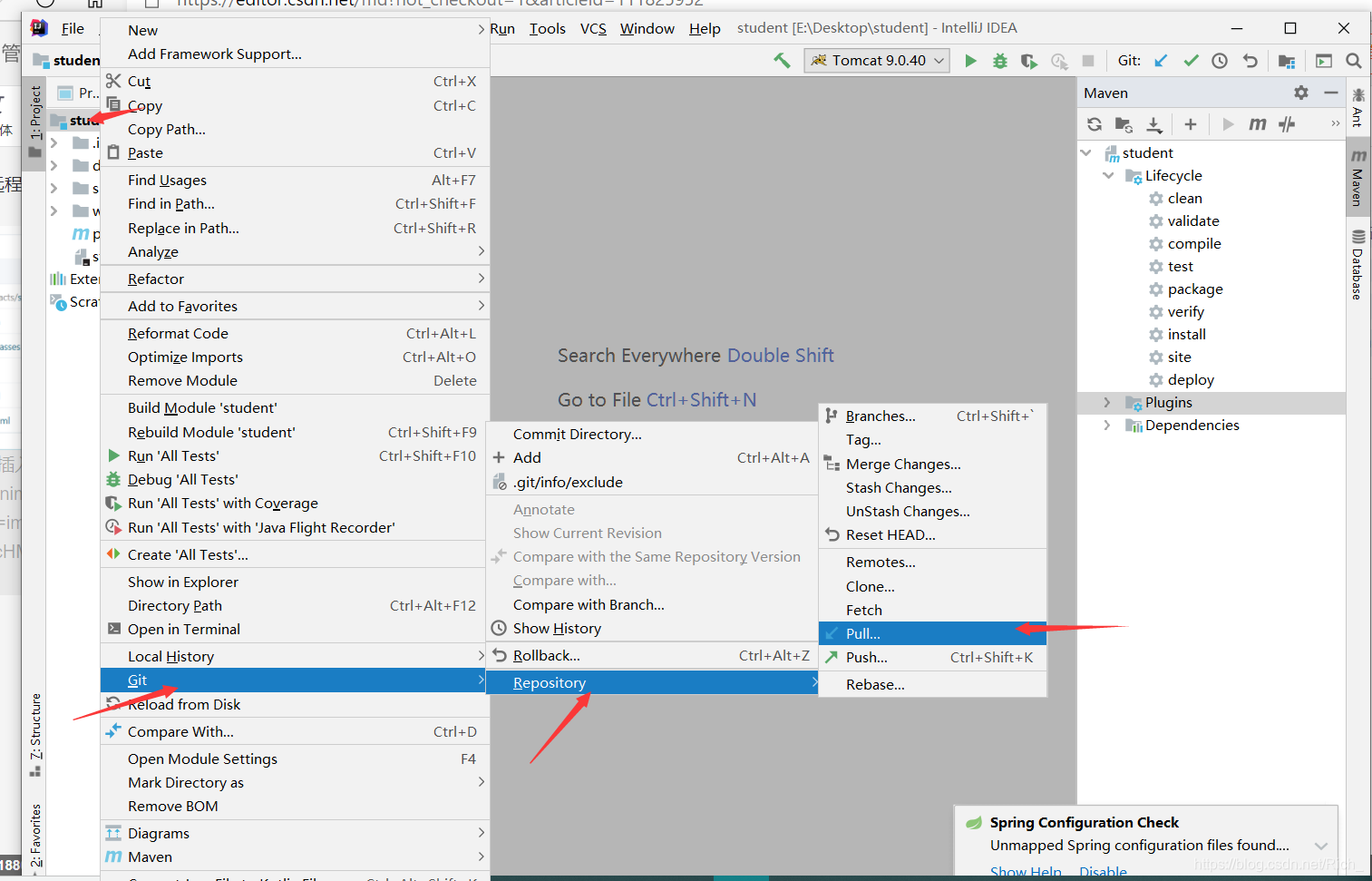
Task: Show more Maven toolbar items chevron
Action: coord(1335,124)
